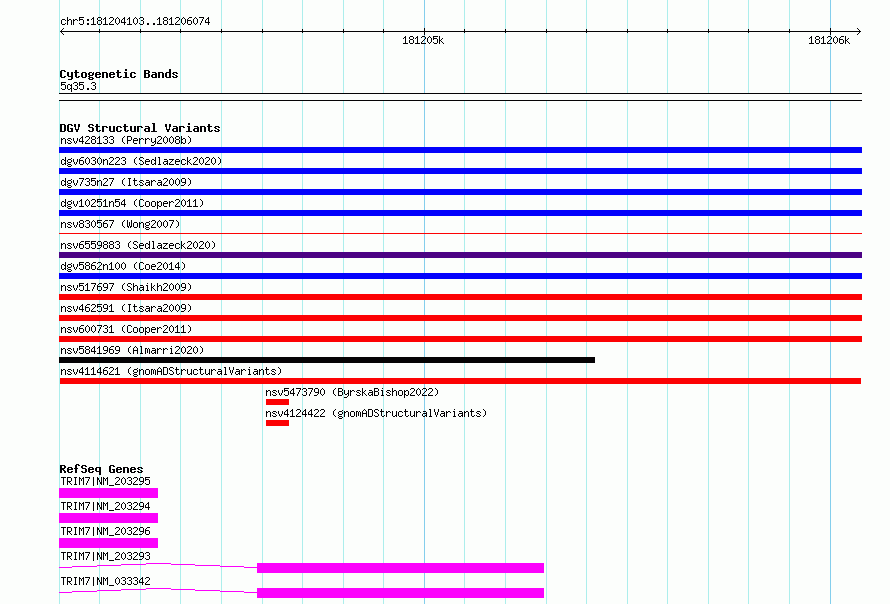Open the nsv517697 (Shaikh2009) red bar
Screen dimensions: 890x604
coord(460,297)
